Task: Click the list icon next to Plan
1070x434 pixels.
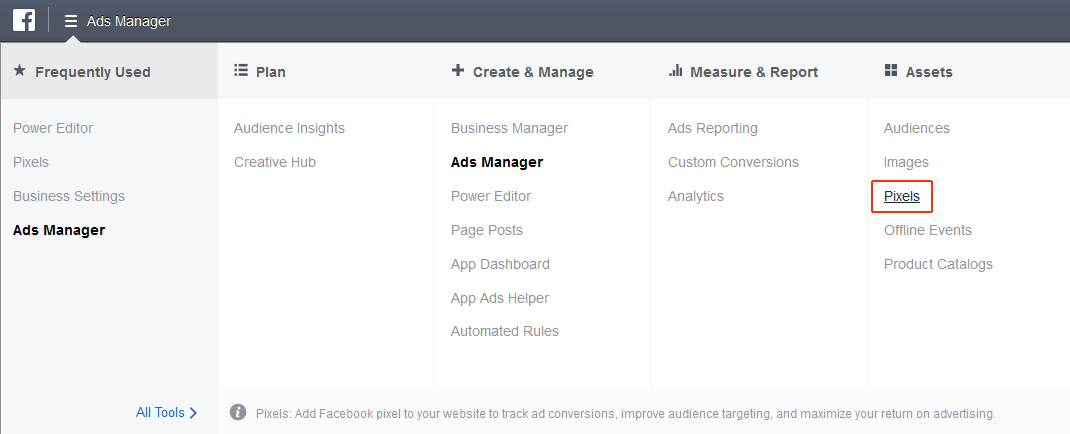Action: tap(240, 70)
